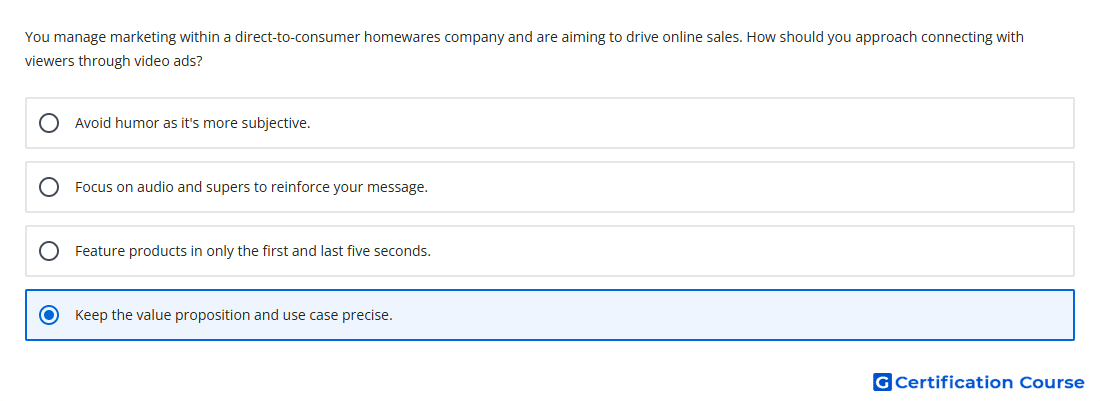Click empty space inside the 'Avoid humor' option box
Image resolution: width=1100 pixels, height=401 pixels.
click(x=702, y=123)
